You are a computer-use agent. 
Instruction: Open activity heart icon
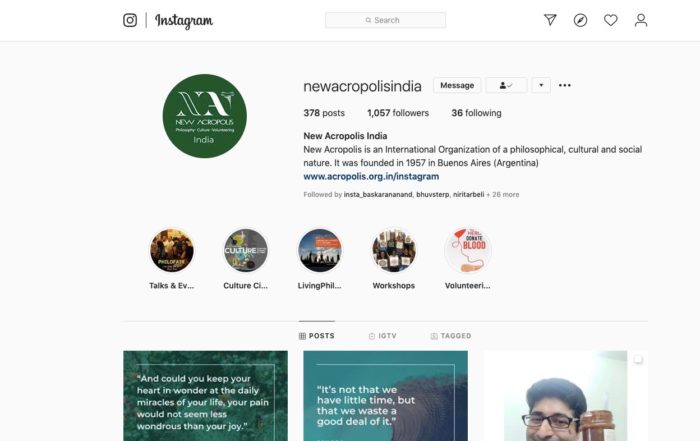[x=611, y=20]
